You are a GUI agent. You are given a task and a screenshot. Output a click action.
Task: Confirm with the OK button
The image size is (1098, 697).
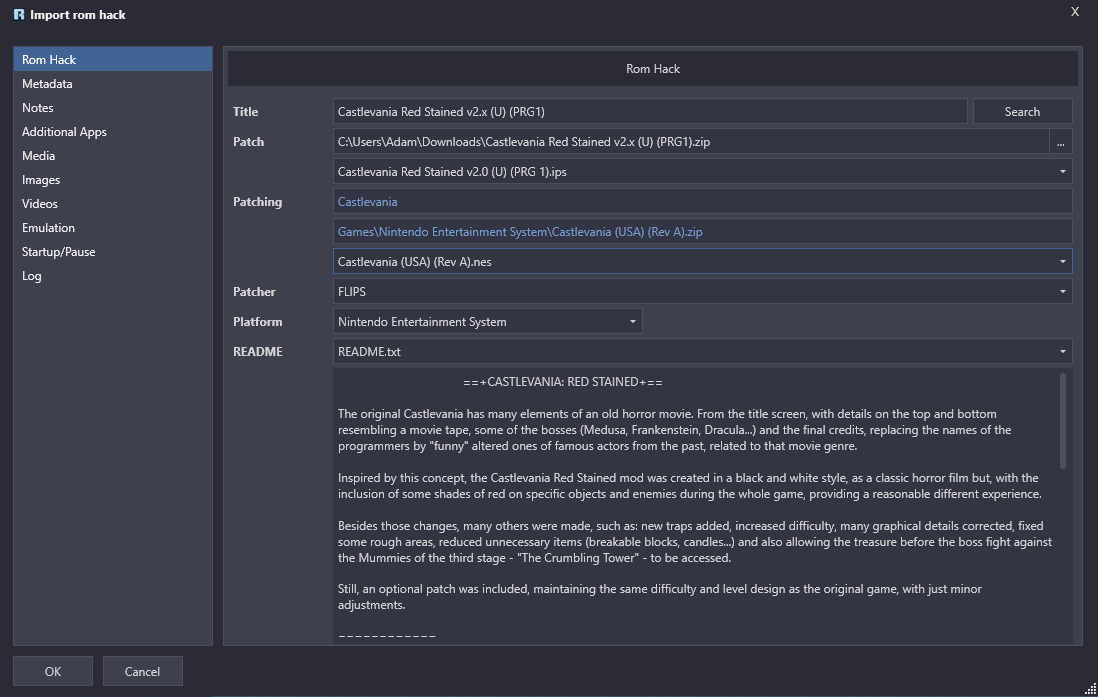[53, 671]
